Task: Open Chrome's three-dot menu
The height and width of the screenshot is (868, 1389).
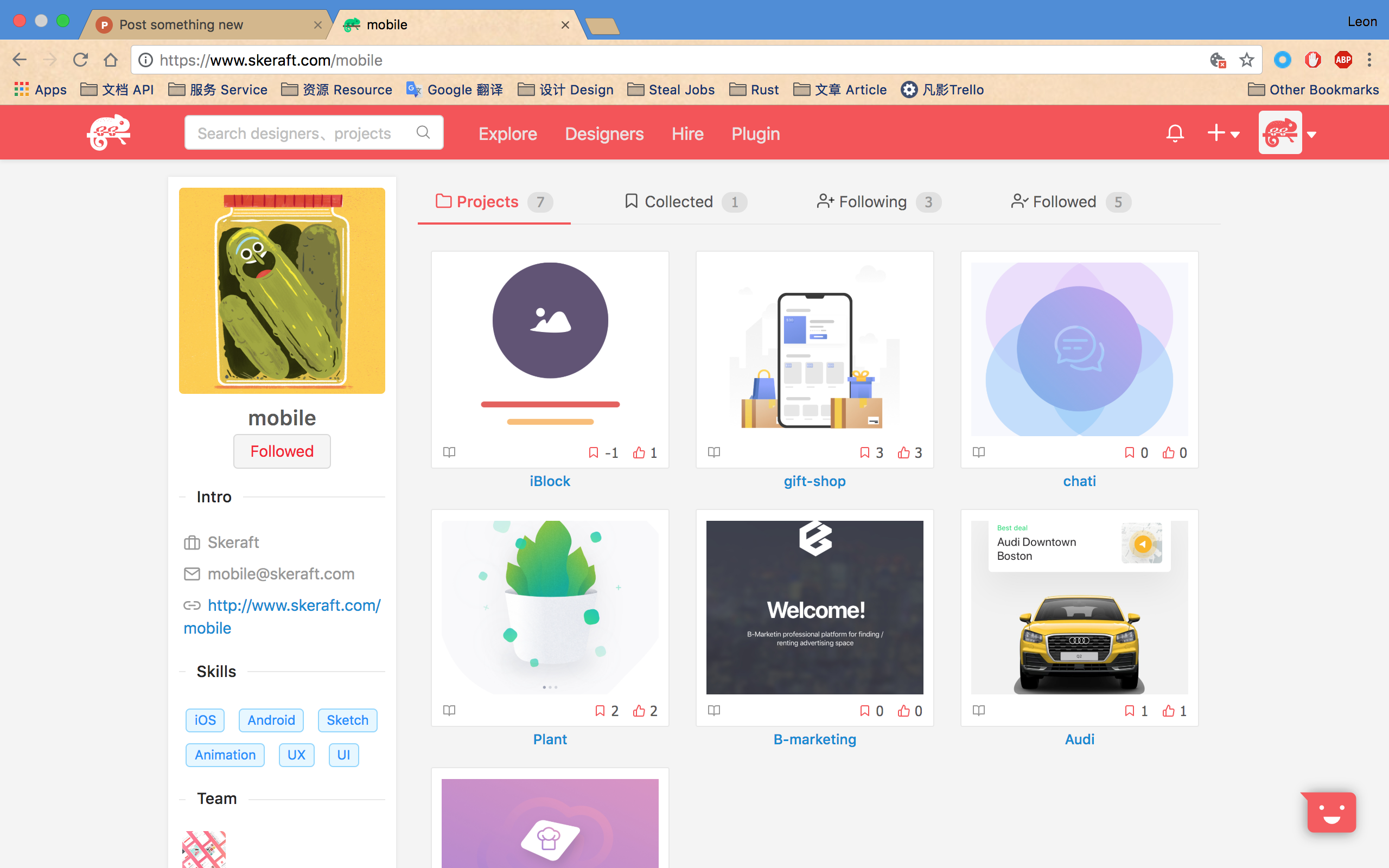Action: (1369, 60)
